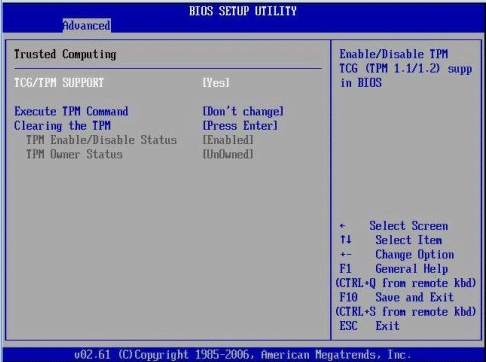The height and width of the screenshot is (362, 486).
Task: Click the left arrow beside Select Screen
Action: coord(342,226)
